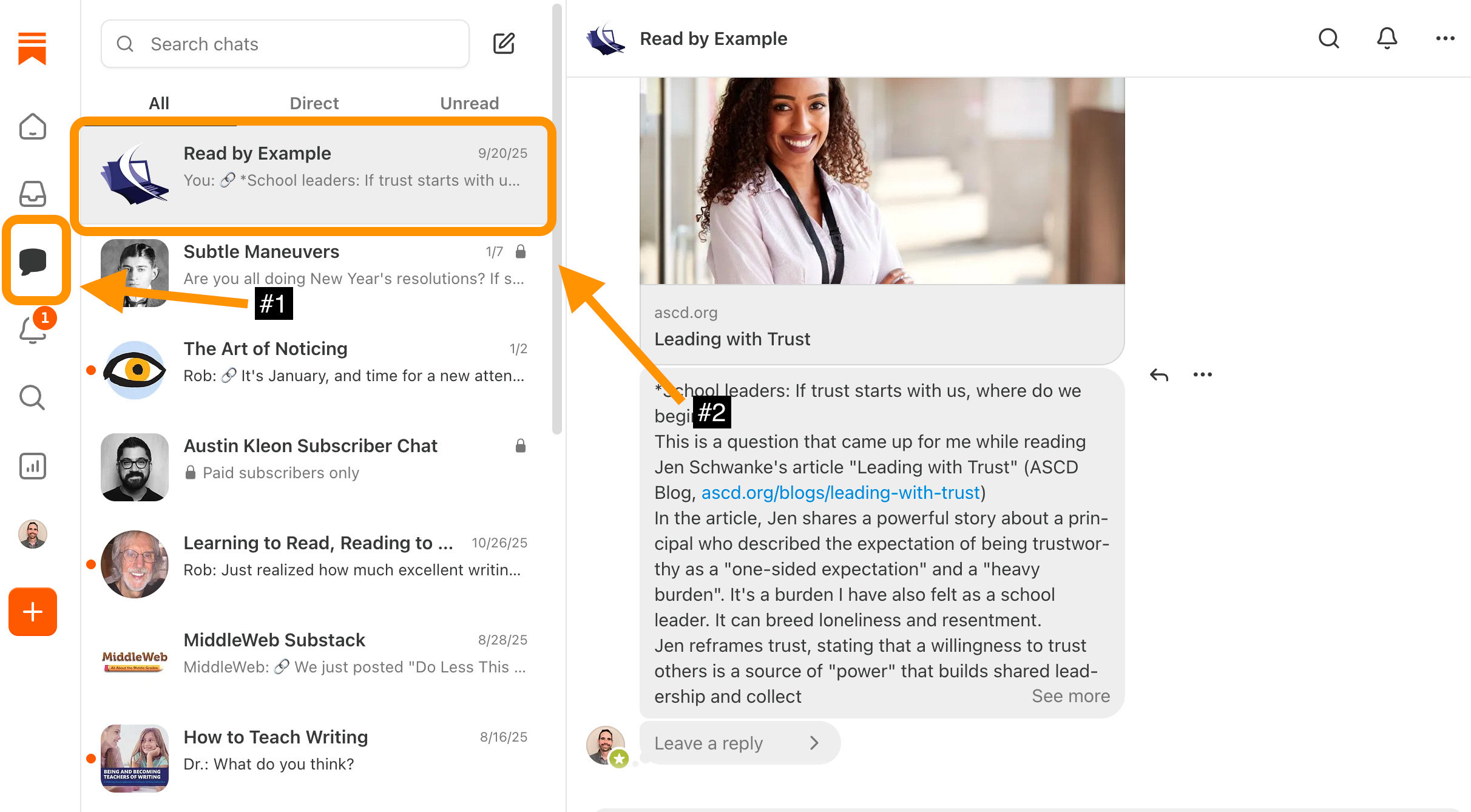Screen dimensions: 1471x812
Task: Click the orange plus create button
Action: 32,612
